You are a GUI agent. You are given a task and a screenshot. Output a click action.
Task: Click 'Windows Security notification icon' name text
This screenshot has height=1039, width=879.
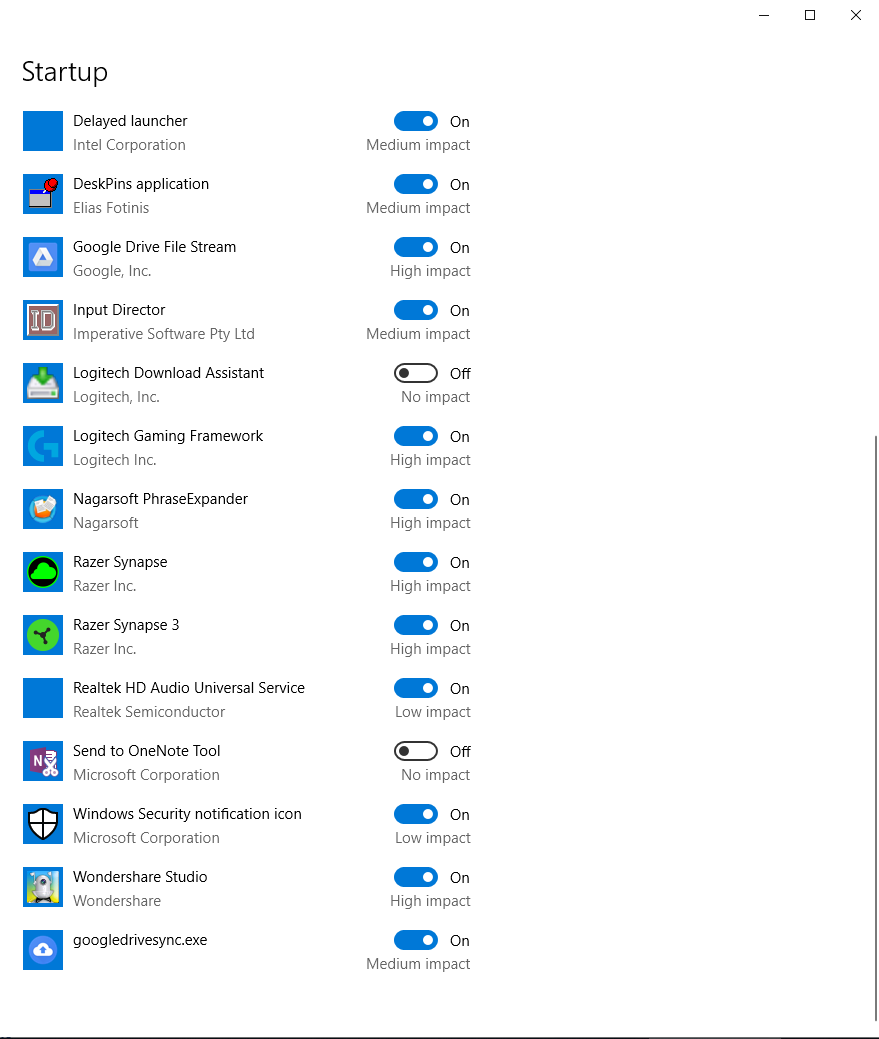[187, 814]
